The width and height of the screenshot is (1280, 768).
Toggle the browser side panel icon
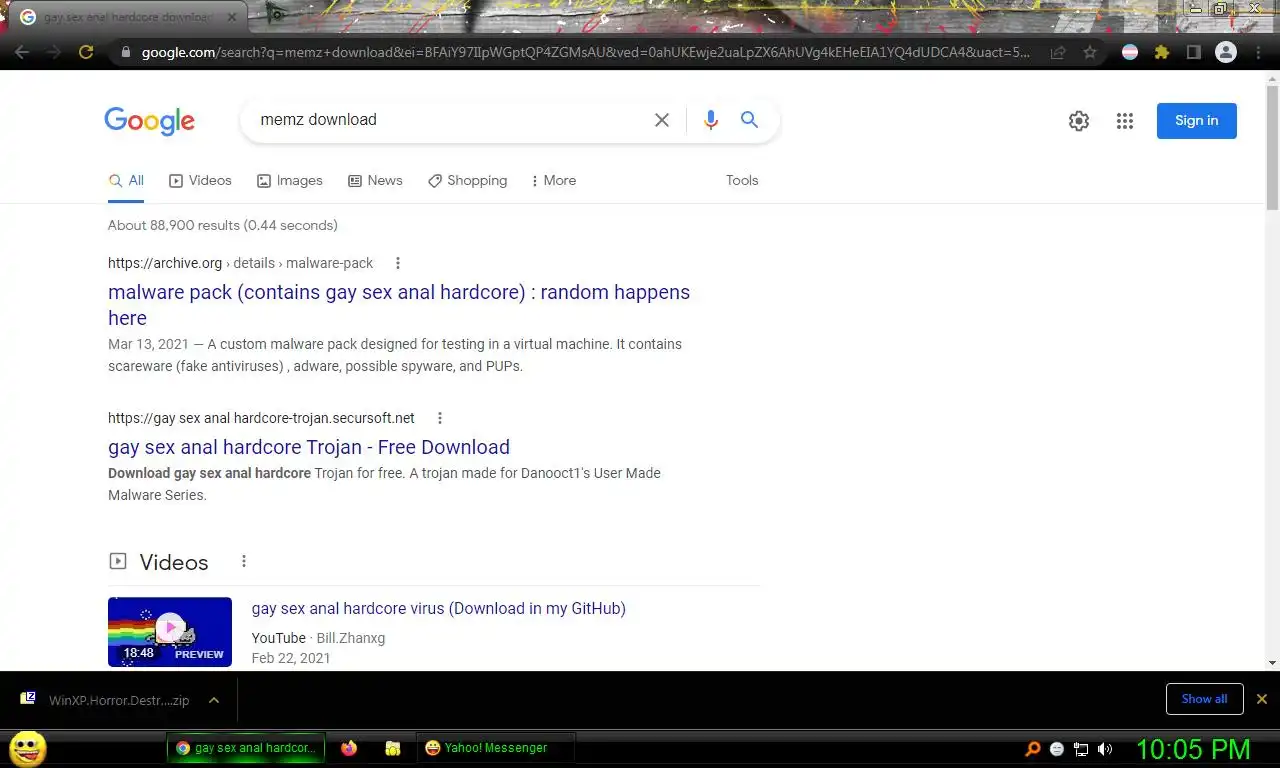click(x=1193, y=52)
